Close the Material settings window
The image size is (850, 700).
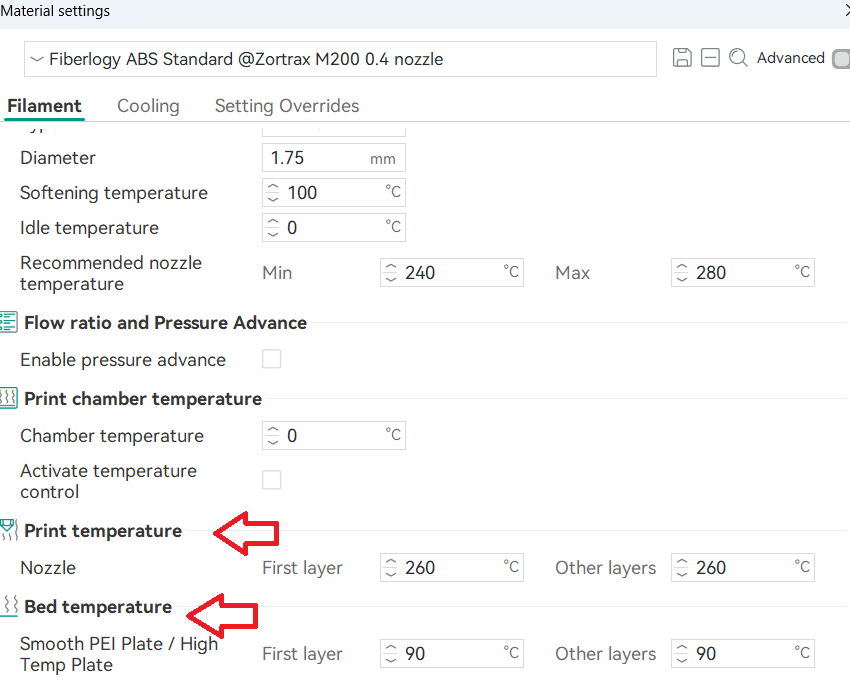point(845,11)
